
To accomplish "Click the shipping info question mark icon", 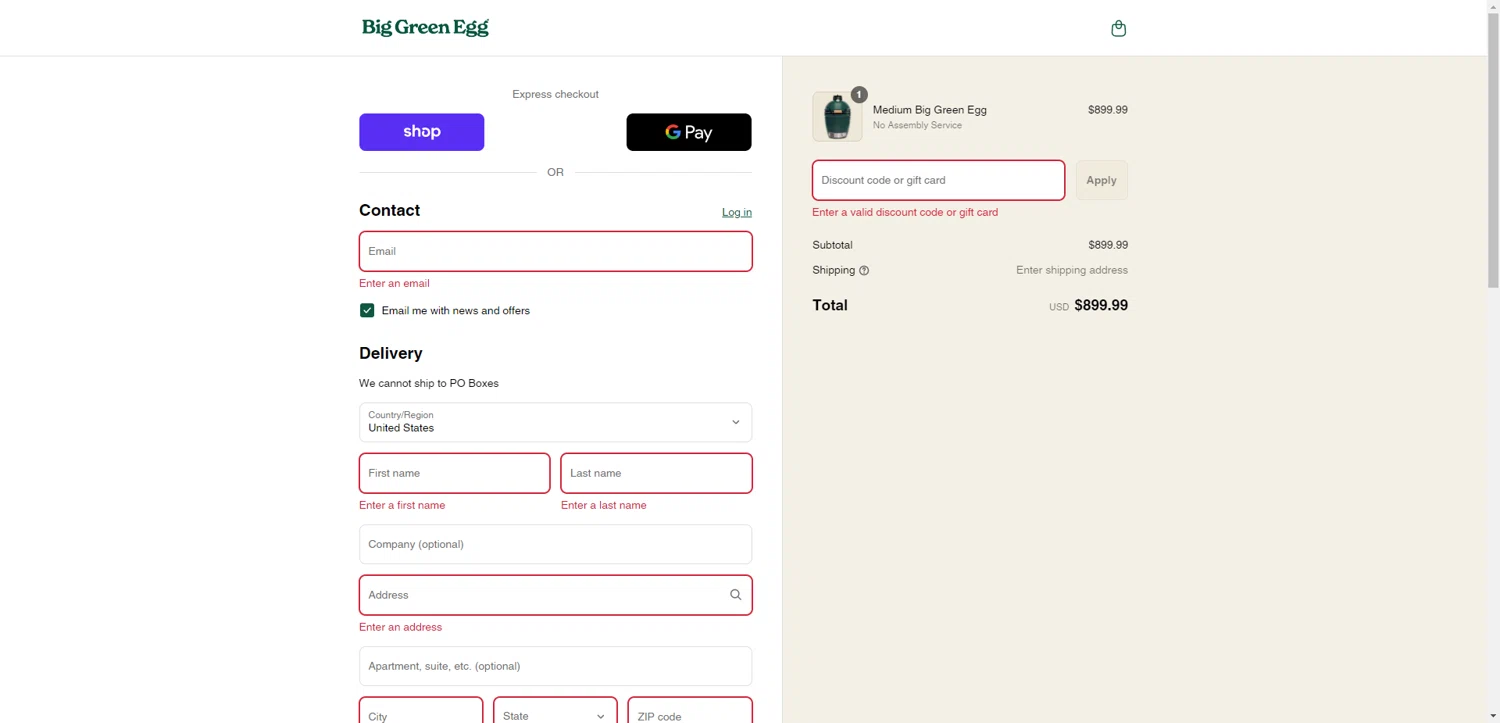I will pyautogui.click(x=864, y=270).
